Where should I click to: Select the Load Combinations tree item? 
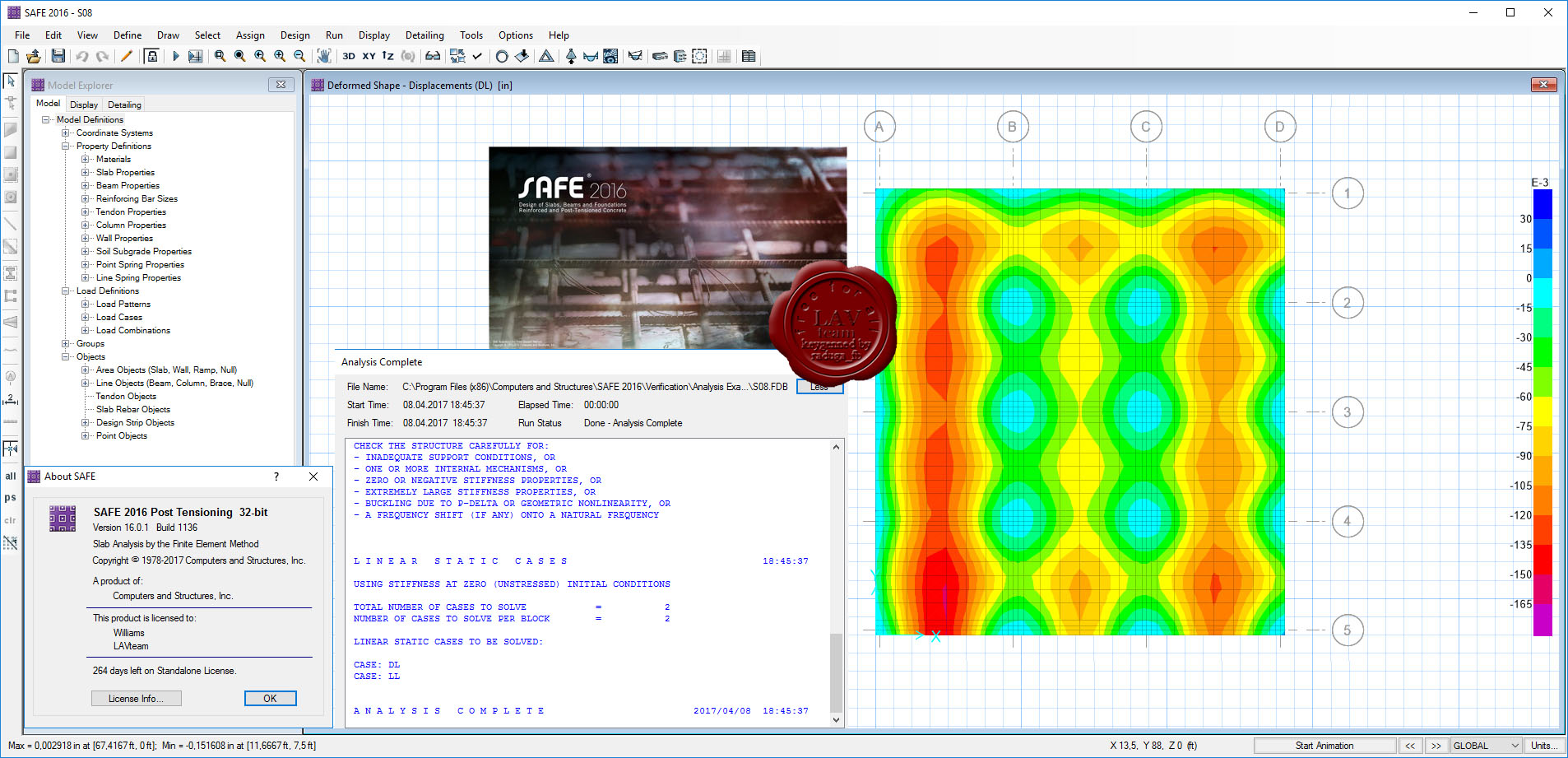133,330
